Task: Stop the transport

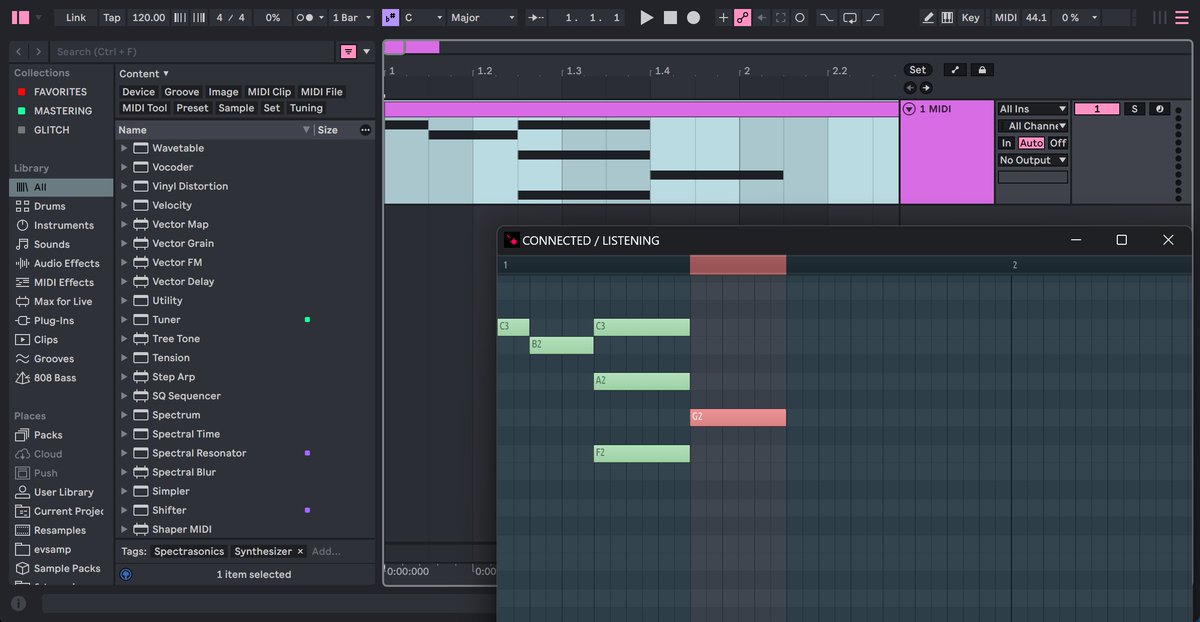Action: pyautogui.click(x=670, y=18)
